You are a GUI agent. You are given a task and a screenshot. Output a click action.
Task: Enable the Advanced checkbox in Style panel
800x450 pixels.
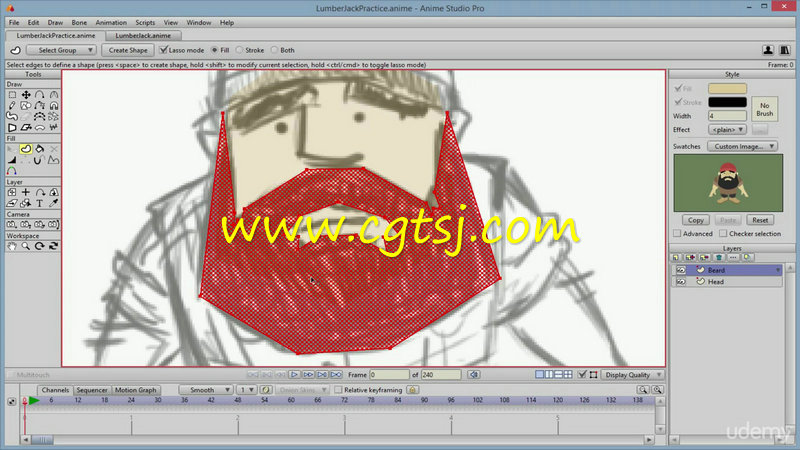click(677, 233)
